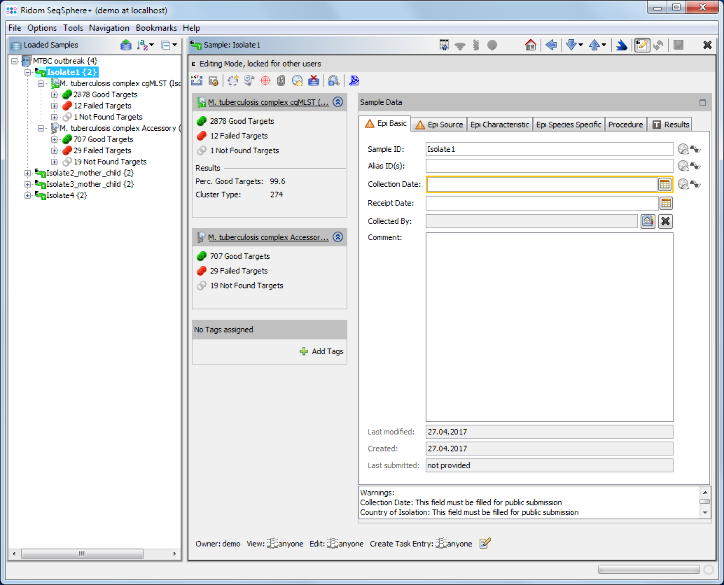Click the dotted circle with arrow toolbar icon
724x585 pixels.
point(233,81)
